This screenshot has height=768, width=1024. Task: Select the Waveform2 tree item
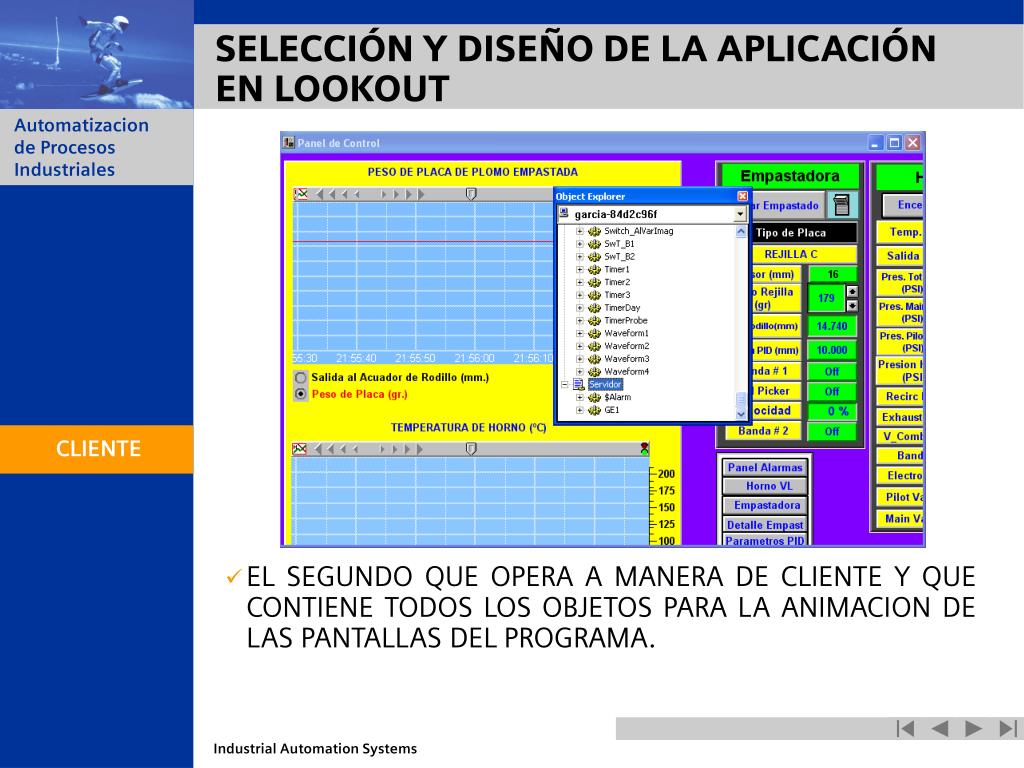tap(626, 346)
